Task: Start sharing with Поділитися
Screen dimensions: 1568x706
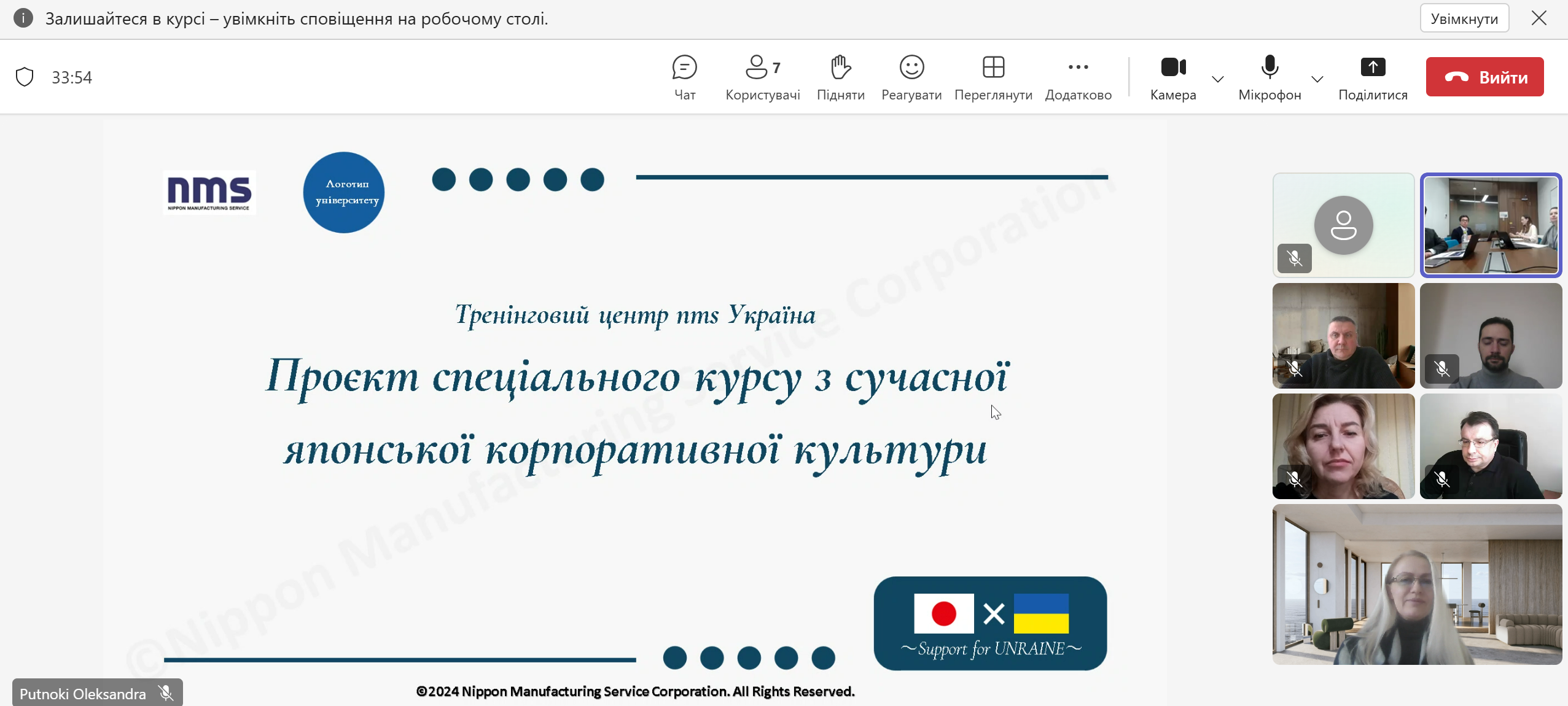Action: pos(1373,77)
